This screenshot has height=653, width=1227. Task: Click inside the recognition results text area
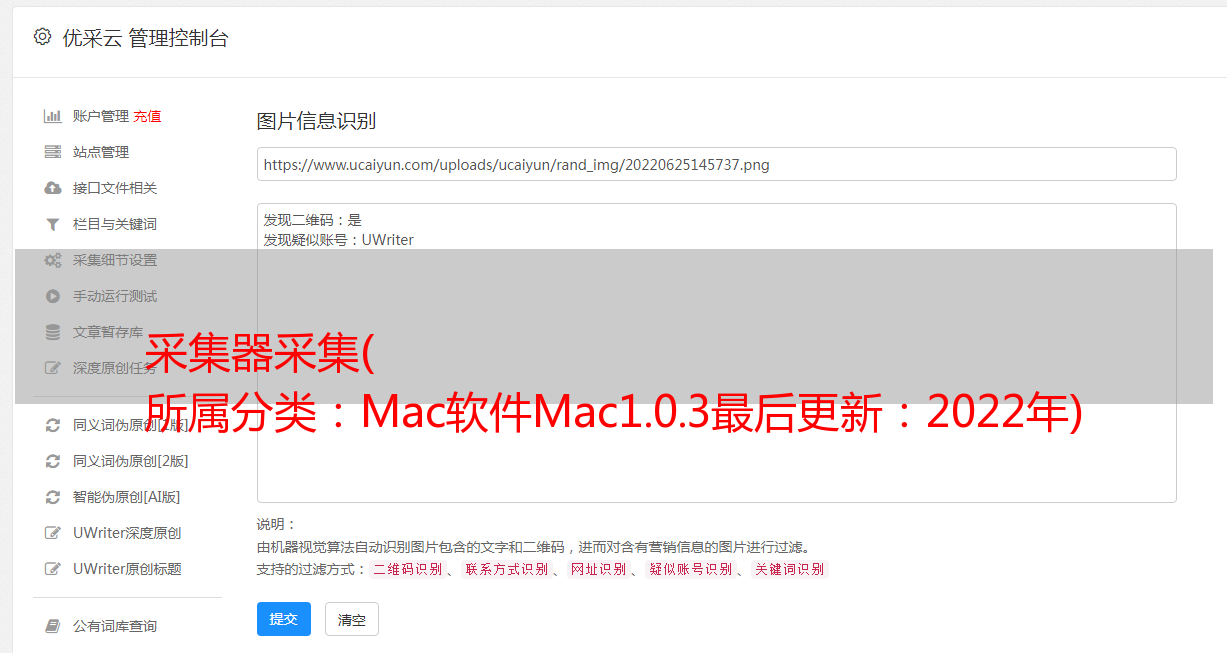716,353
